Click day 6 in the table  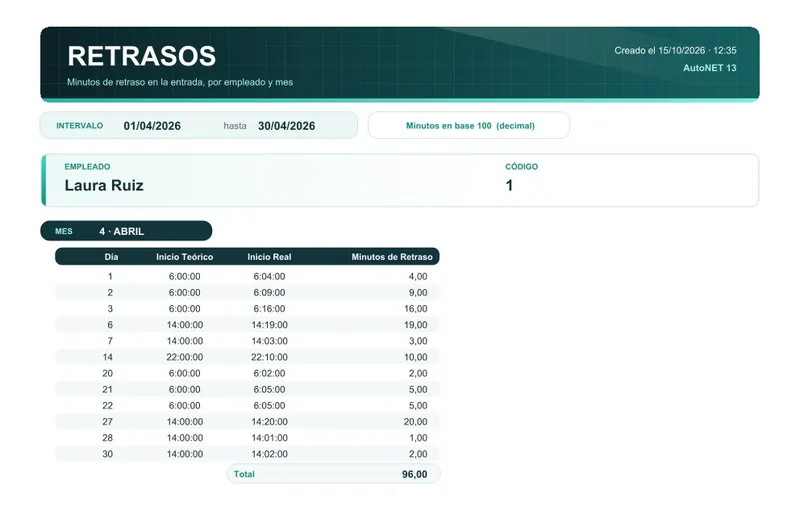110,325
